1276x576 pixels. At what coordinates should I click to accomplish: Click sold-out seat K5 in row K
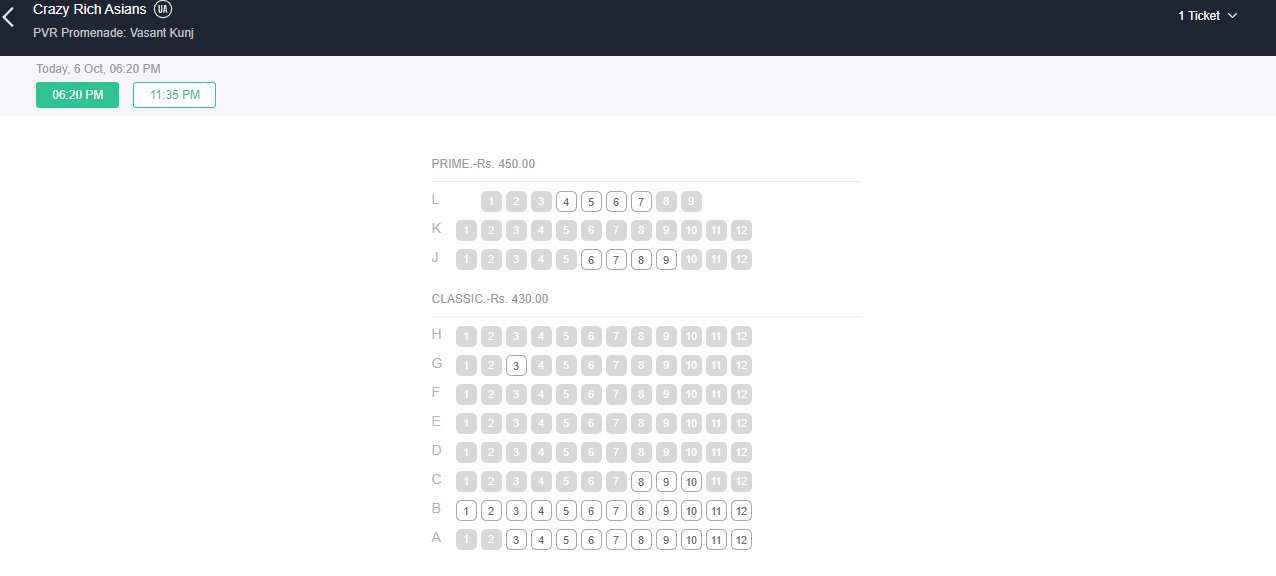(x=566, y=230)
